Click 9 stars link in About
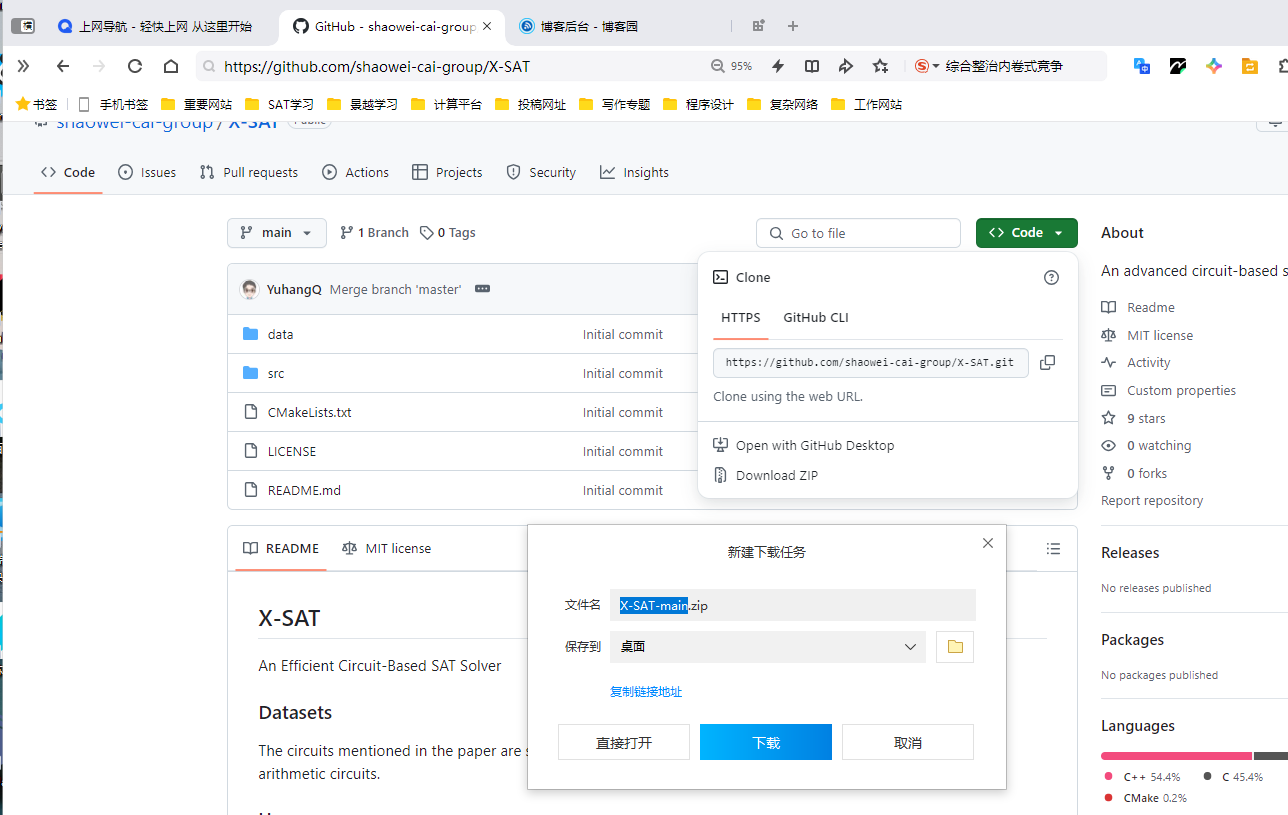The image size is (1288, 815). [x=1146, y=418]
